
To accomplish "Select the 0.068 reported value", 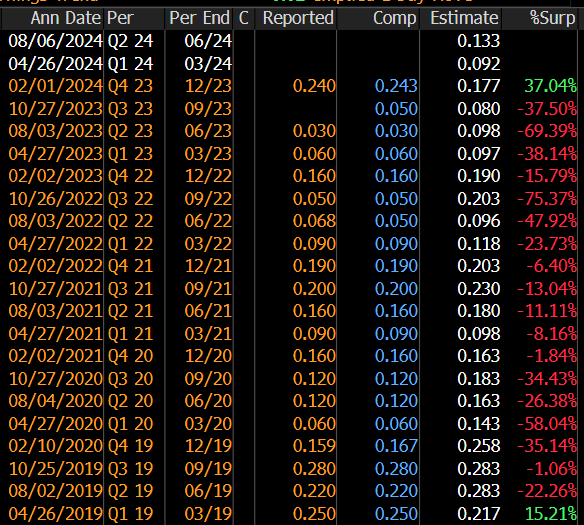I will [314, 221].
